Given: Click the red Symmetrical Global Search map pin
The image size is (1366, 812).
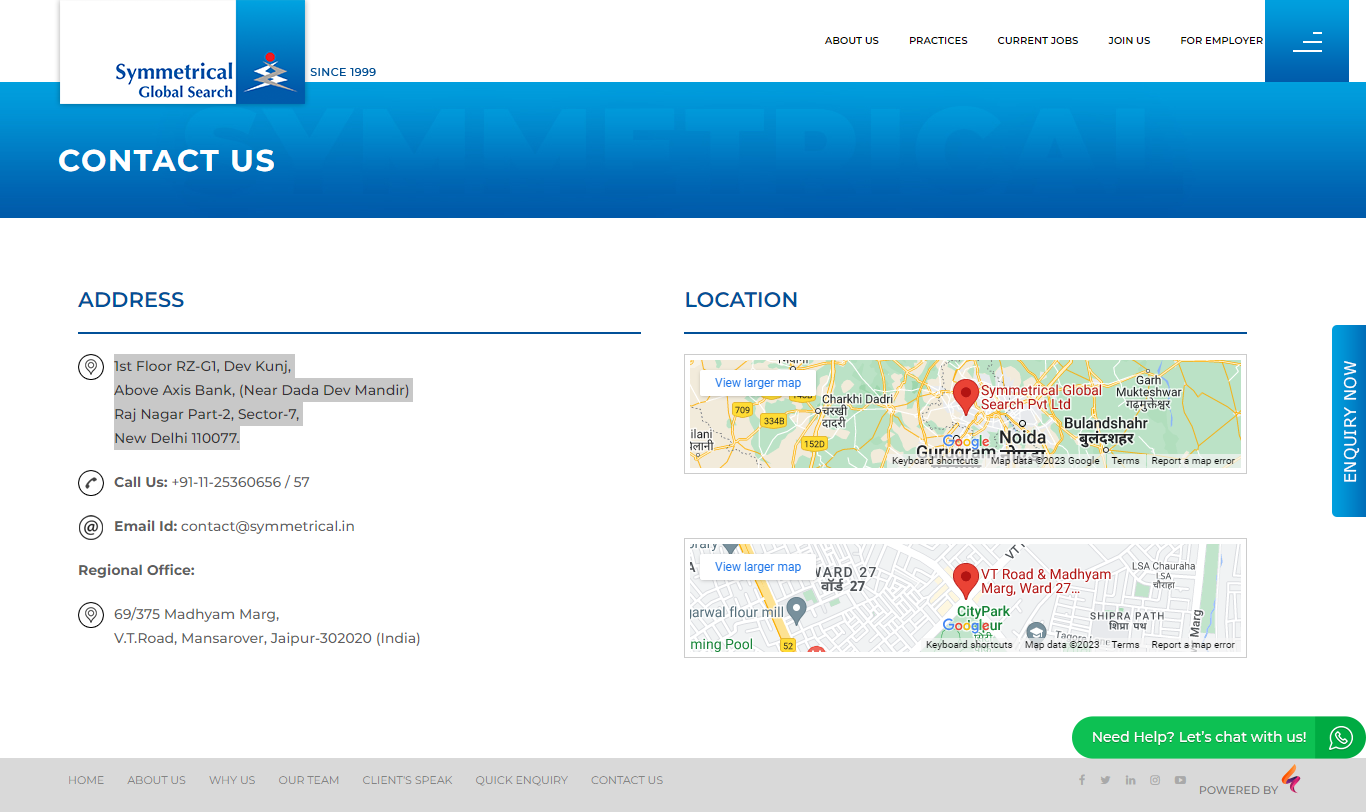Looking at the screenshot, I should 965,396.
